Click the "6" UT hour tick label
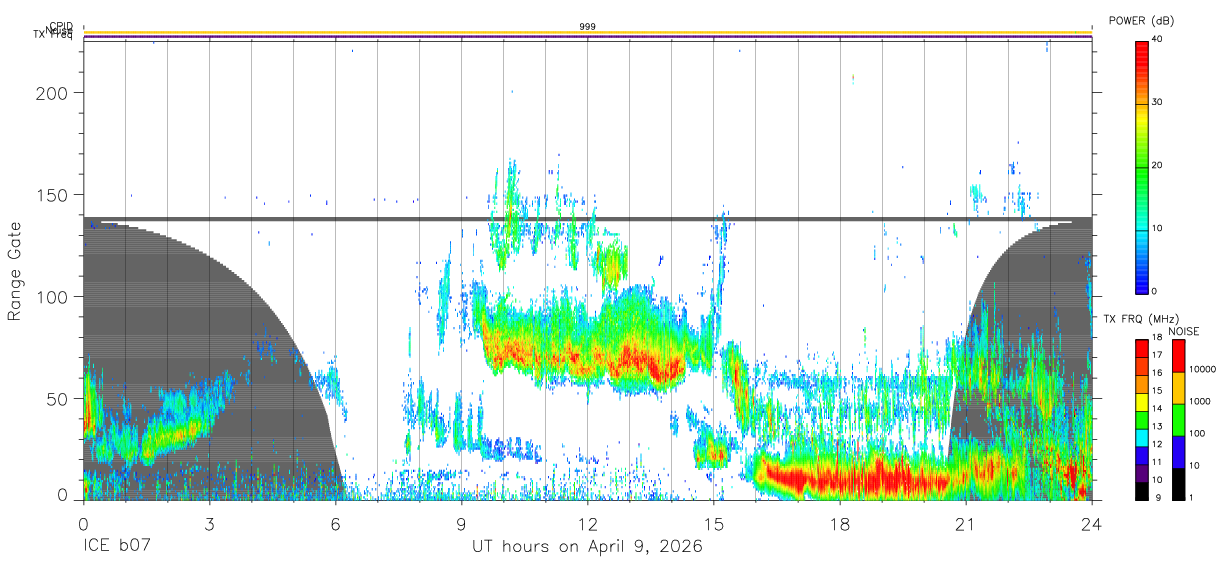This screenshot has width=1228, height=567. click(x=336, y=523)
